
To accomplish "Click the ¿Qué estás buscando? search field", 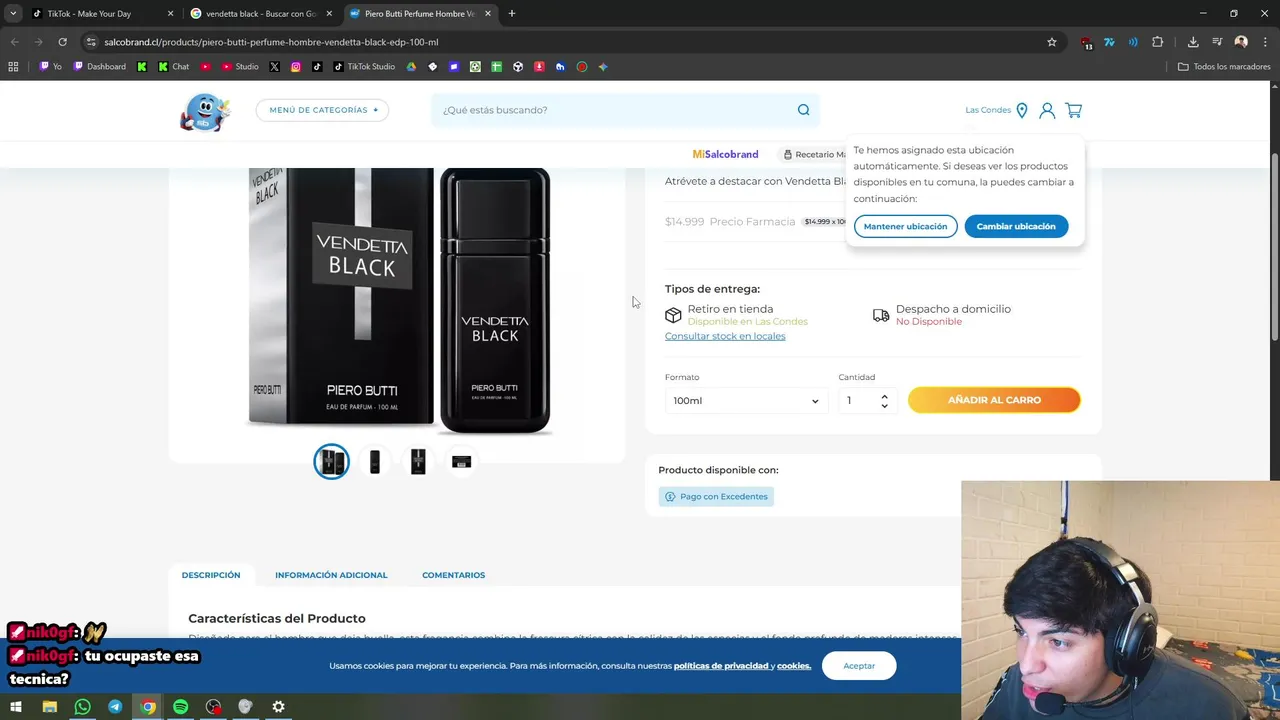I will (615, 110).
